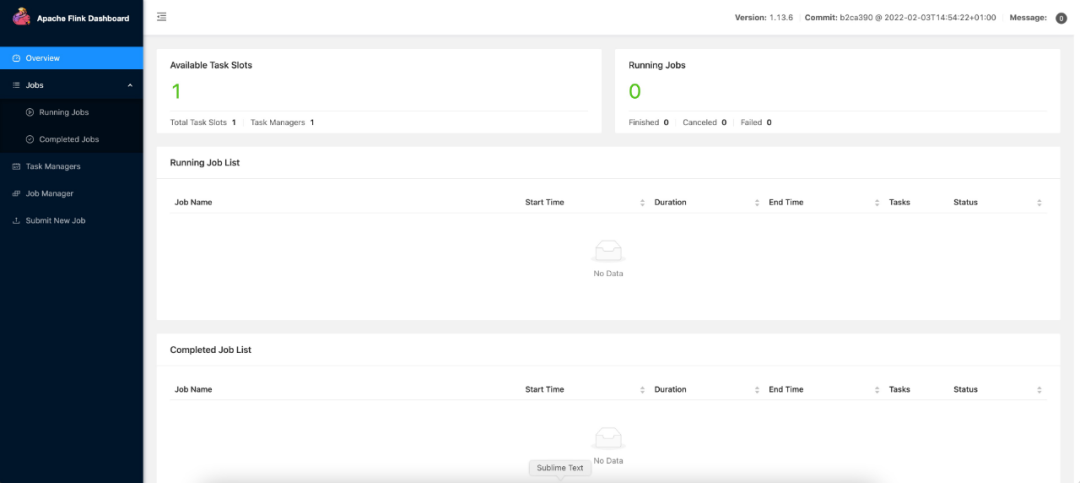1080x483 pixels.
Task: Click the Apache Flink Dashboard title
Action: point(83,18)
